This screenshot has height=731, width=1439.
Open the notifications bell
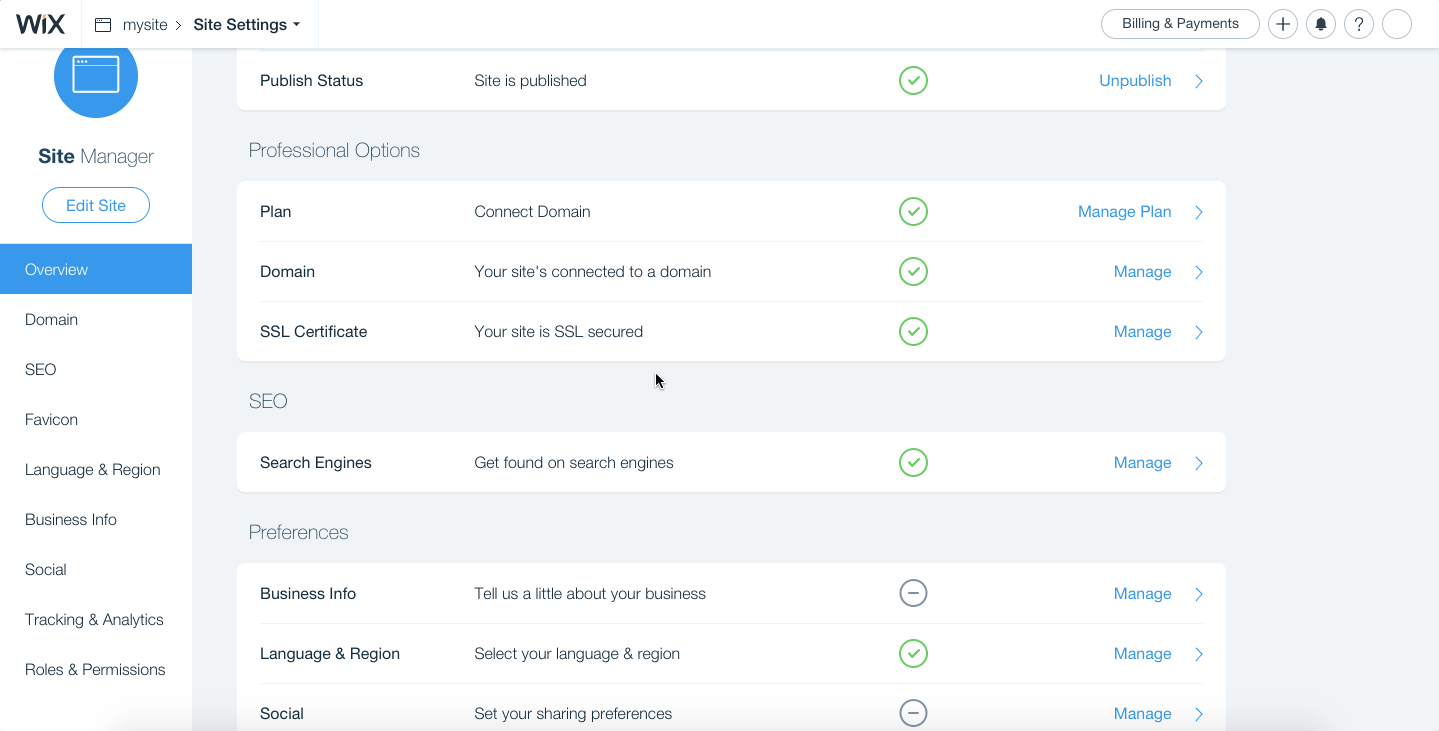point(1320,23)
